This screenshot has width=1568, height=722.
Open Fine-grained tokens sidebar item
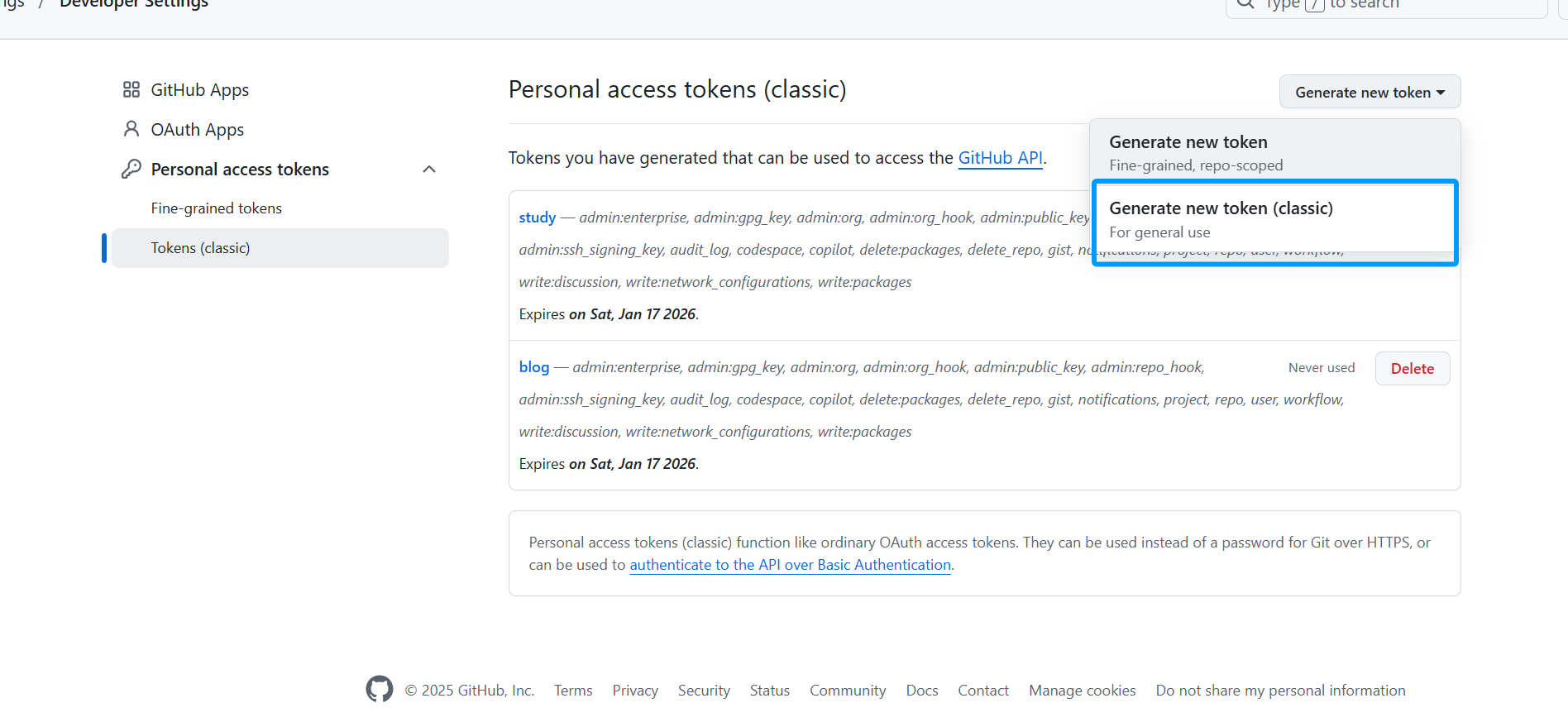coord(217,208)
